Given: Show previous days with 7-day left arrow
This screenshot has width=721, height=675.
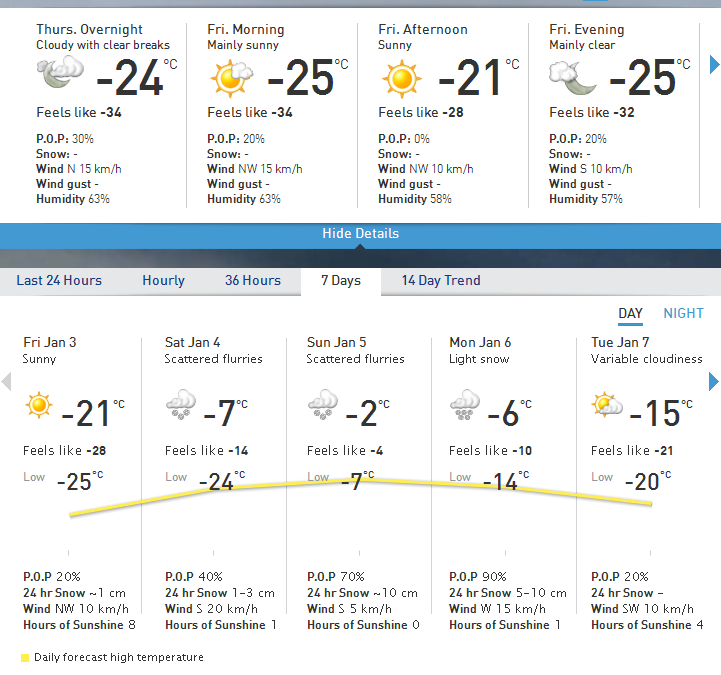Looking at the screenshot, I should tap(7, 381).
